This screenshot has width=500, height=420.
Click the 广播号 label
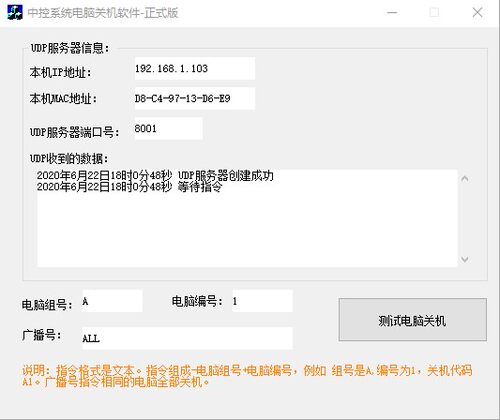pos(42,335)
